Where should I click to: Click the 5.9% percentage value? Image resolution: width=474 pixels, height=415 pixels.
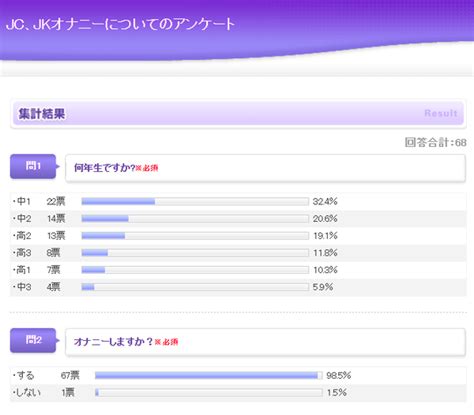point(323,287)
